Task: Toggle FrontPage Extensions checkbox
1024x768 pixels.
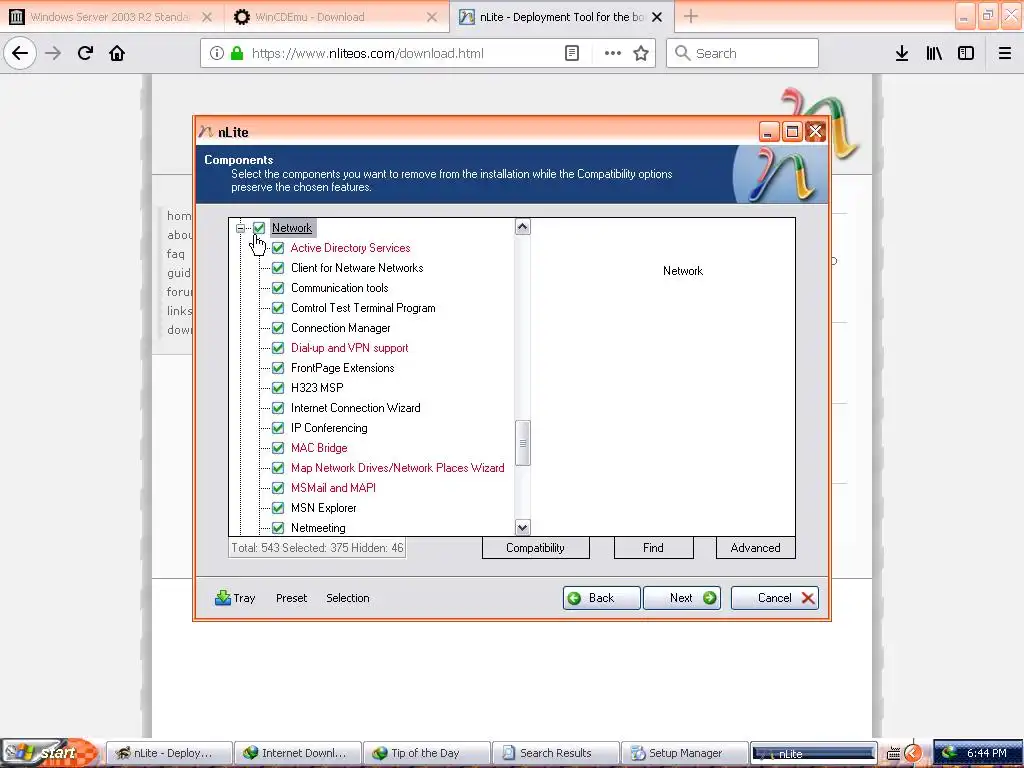Action: pos(278,368)
